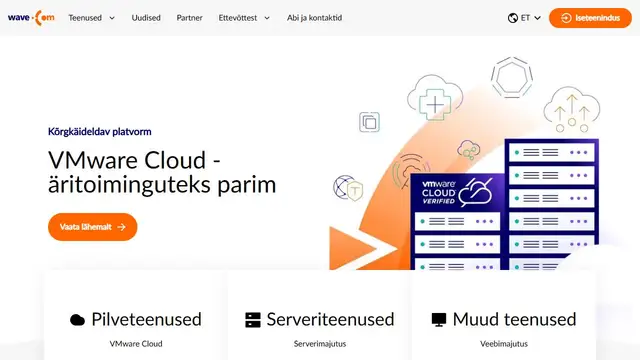Open the VMware Cloud link

[x=136, y=344]
